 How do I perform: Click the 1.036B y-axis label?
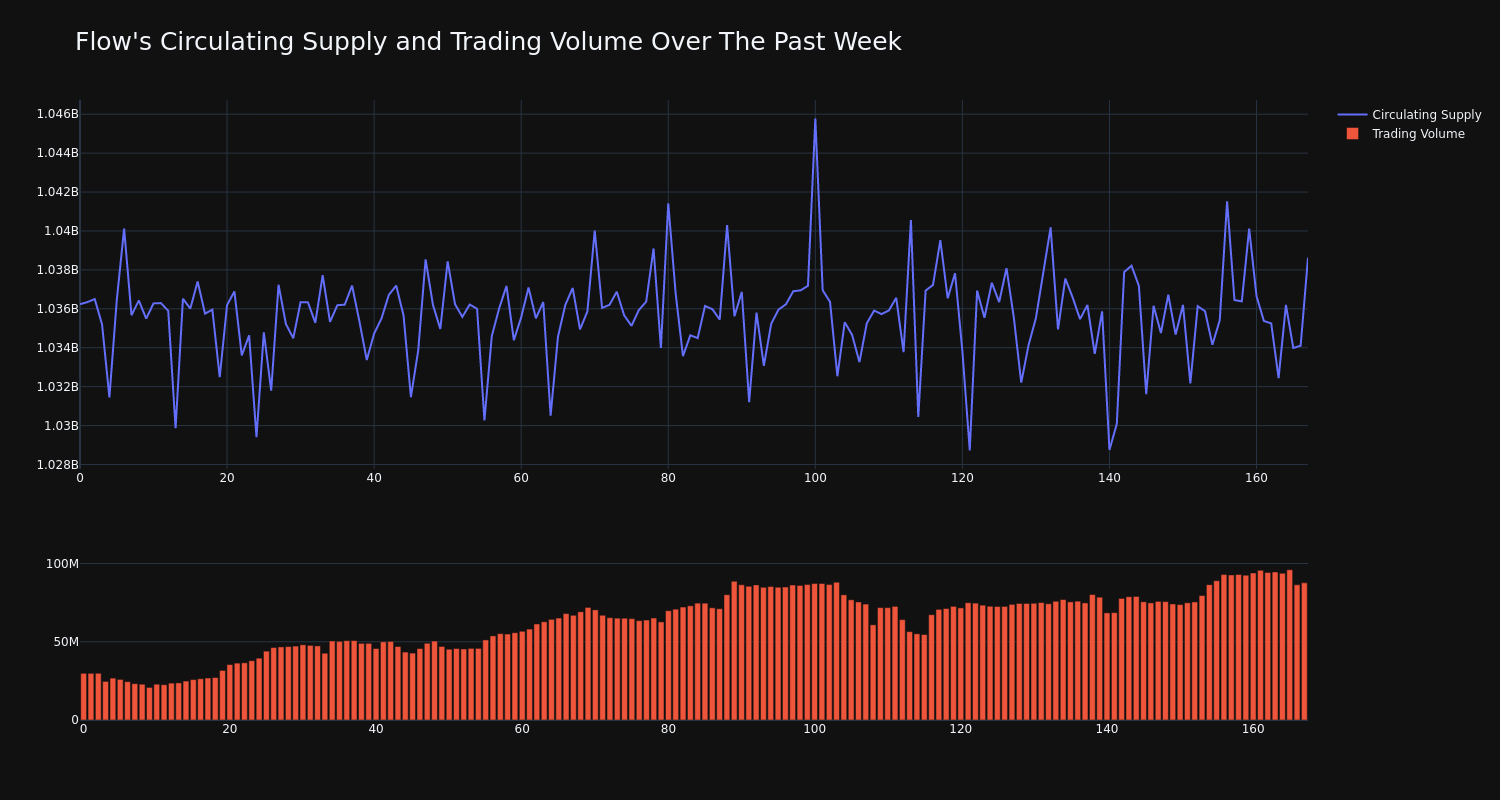[x=57, y=309]
